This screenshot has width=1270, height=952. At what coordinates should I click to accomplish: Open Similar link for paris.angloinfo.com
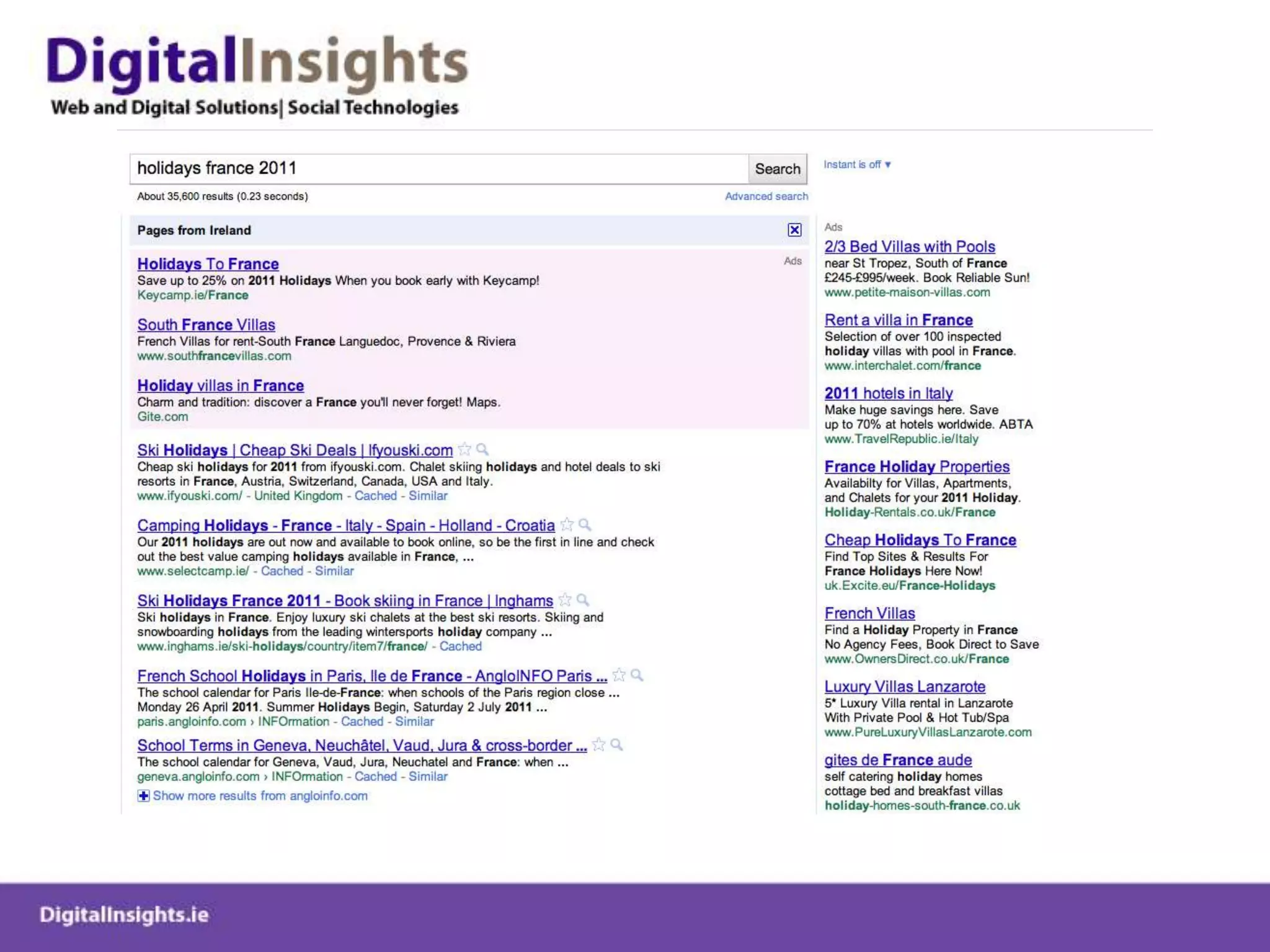(x=415, y=721)
